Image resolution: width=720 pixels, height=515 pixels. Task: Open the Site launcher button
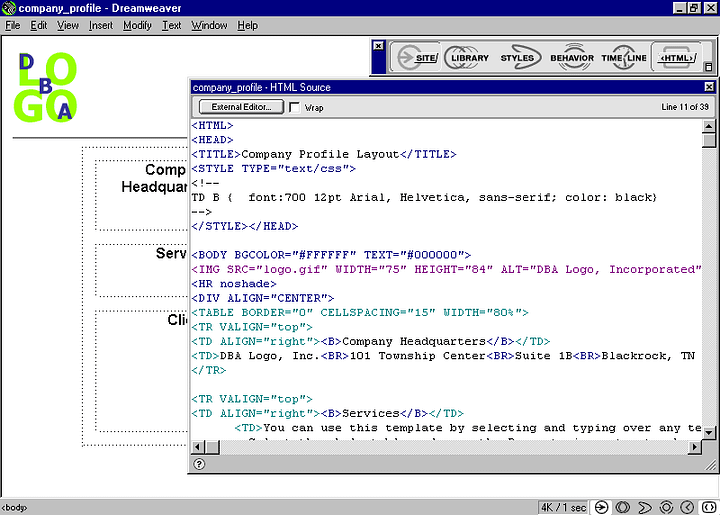point(417,57)
